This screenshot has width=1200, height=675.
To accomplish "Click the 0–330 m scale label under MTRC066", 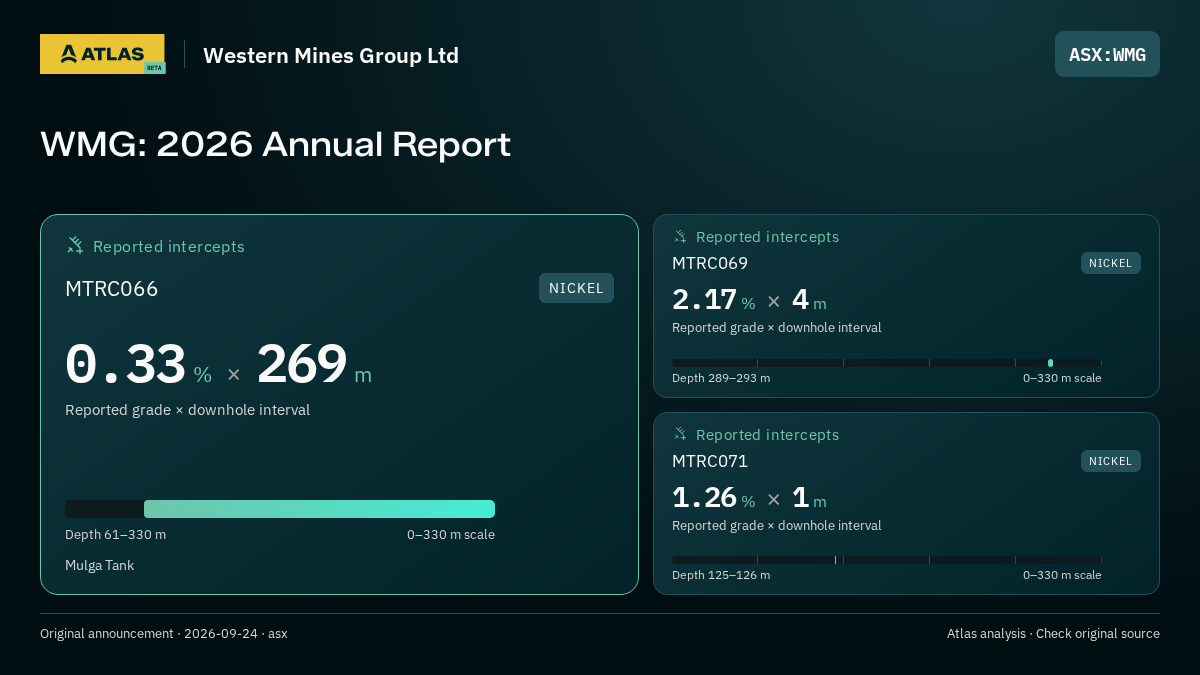I will click(451, 535).
